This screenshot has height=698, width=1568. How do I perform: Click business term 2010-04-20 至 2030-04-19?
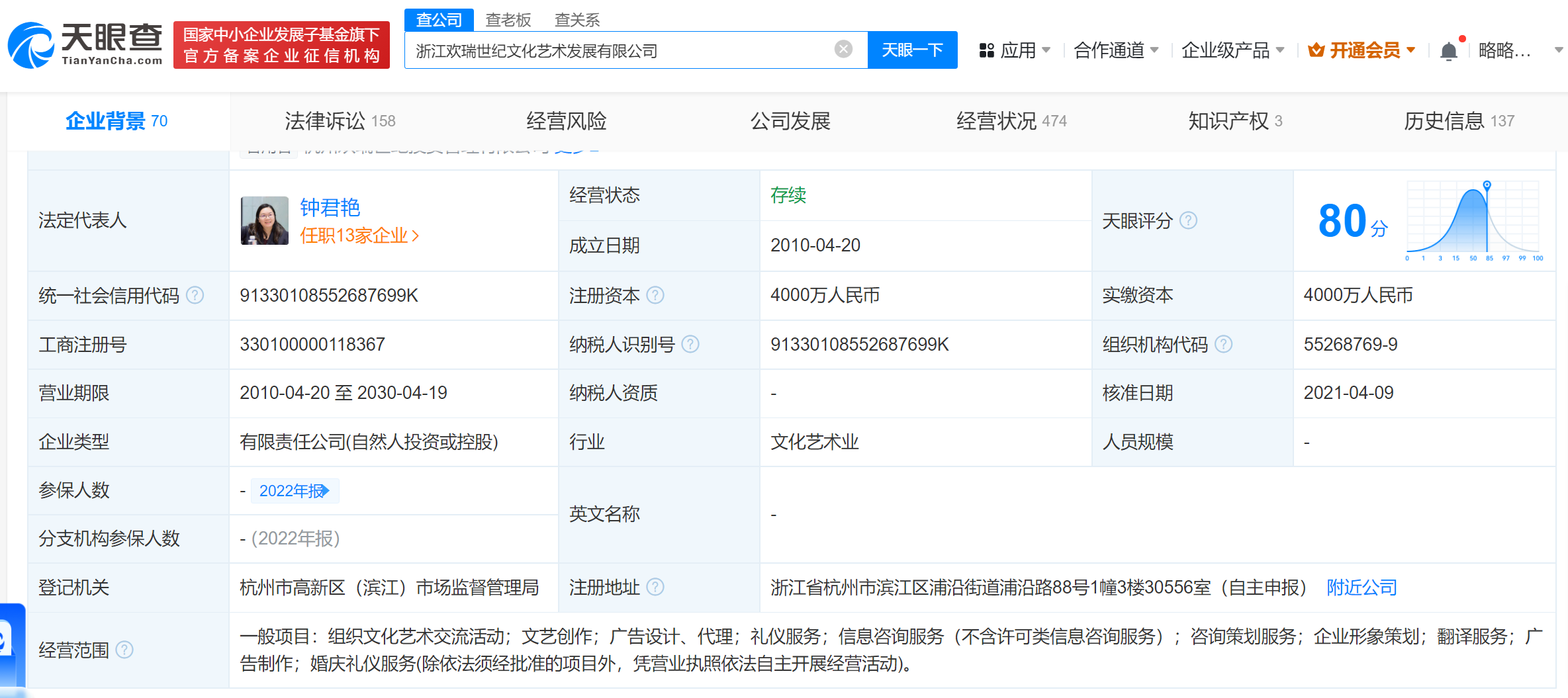tap(344, 393)
